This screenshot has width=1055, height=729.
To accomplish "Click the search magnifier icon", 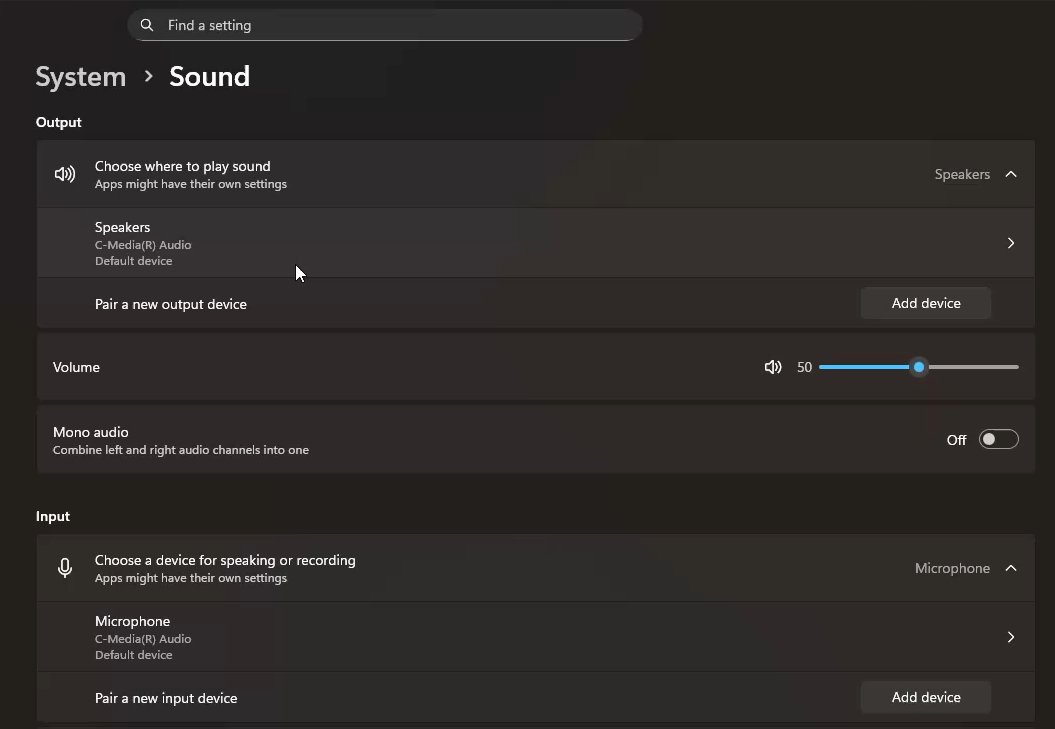I will pyautogui.click(x=146, y=24).
